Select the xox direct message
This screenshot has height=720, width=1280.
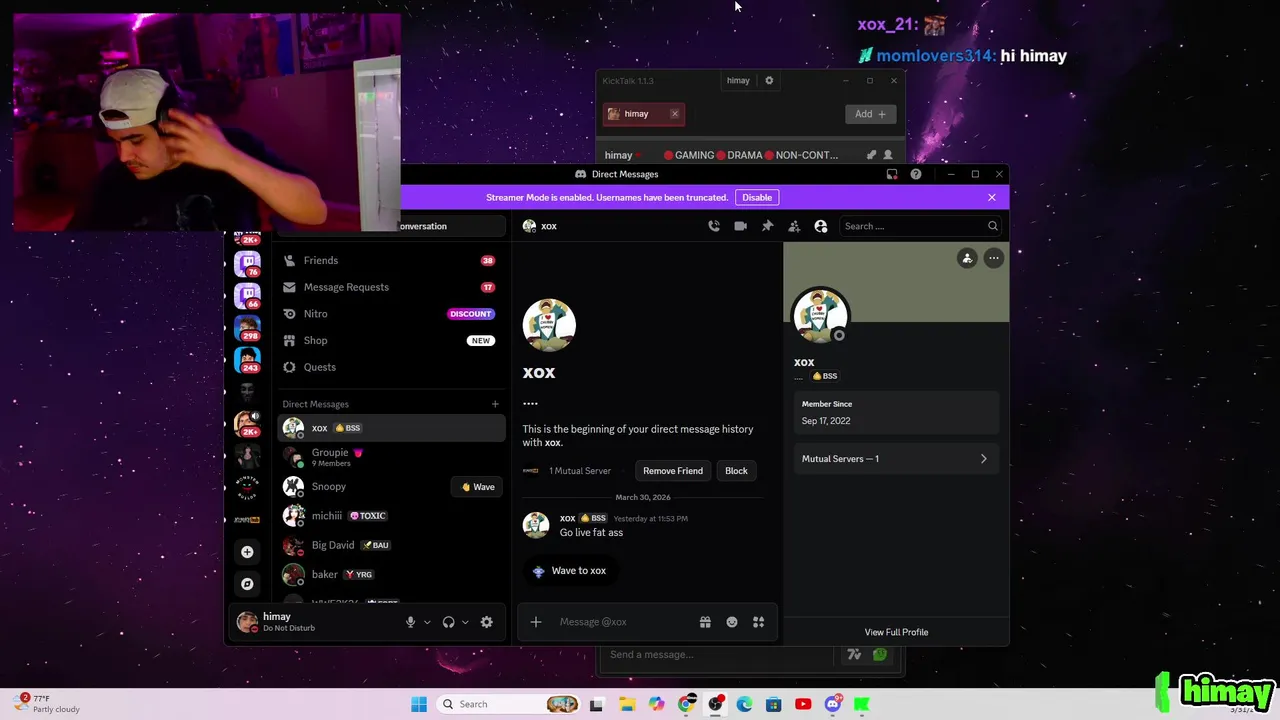coord(391,428)
